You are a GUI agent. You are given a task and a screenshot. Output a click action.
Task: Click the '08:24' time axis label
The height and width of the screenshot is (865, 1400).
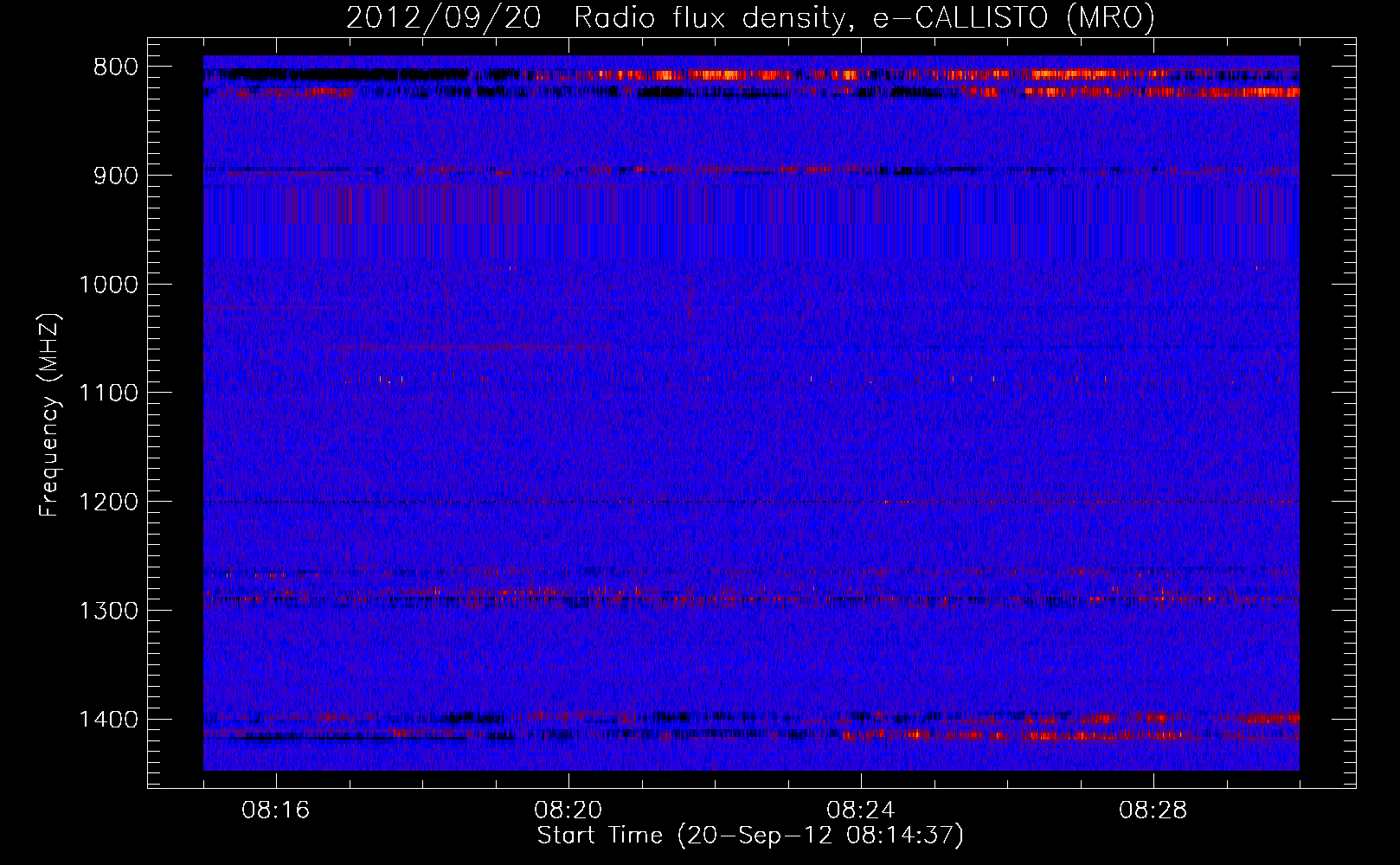click(861, 811)
